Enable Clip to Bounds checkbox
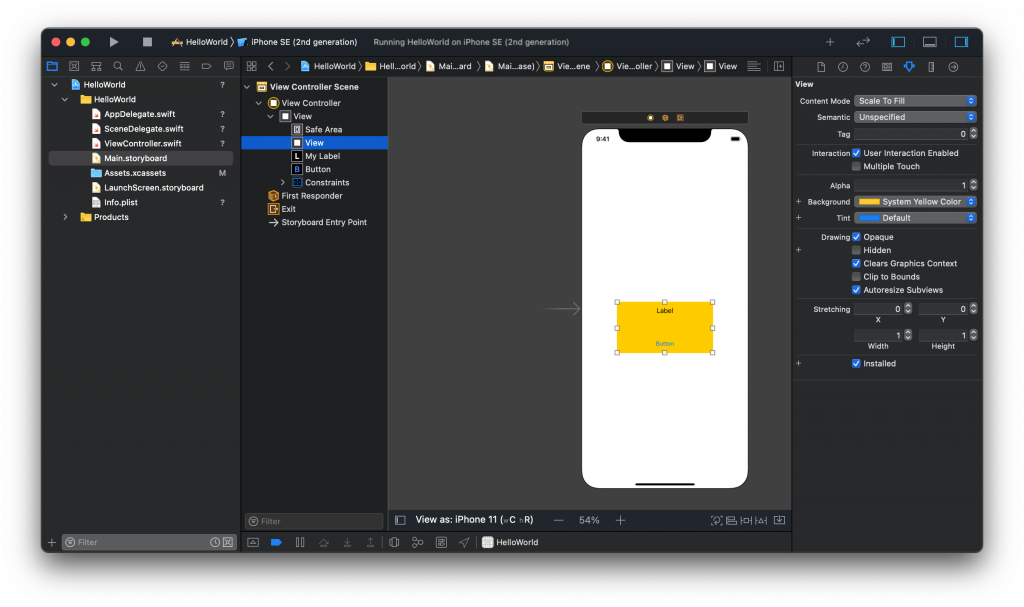 pyautogui.click(x=856, y=277)
